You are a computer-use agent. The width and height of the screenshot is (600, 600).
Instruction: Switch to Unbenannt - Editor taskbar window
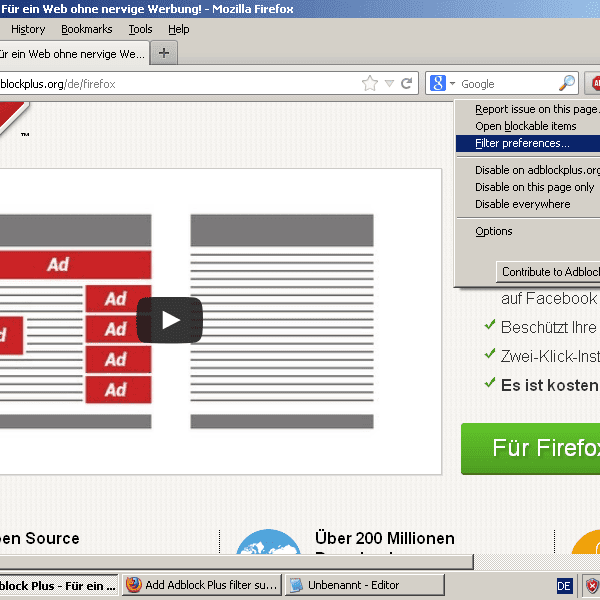pyautogui.click(x=365, y=585)
